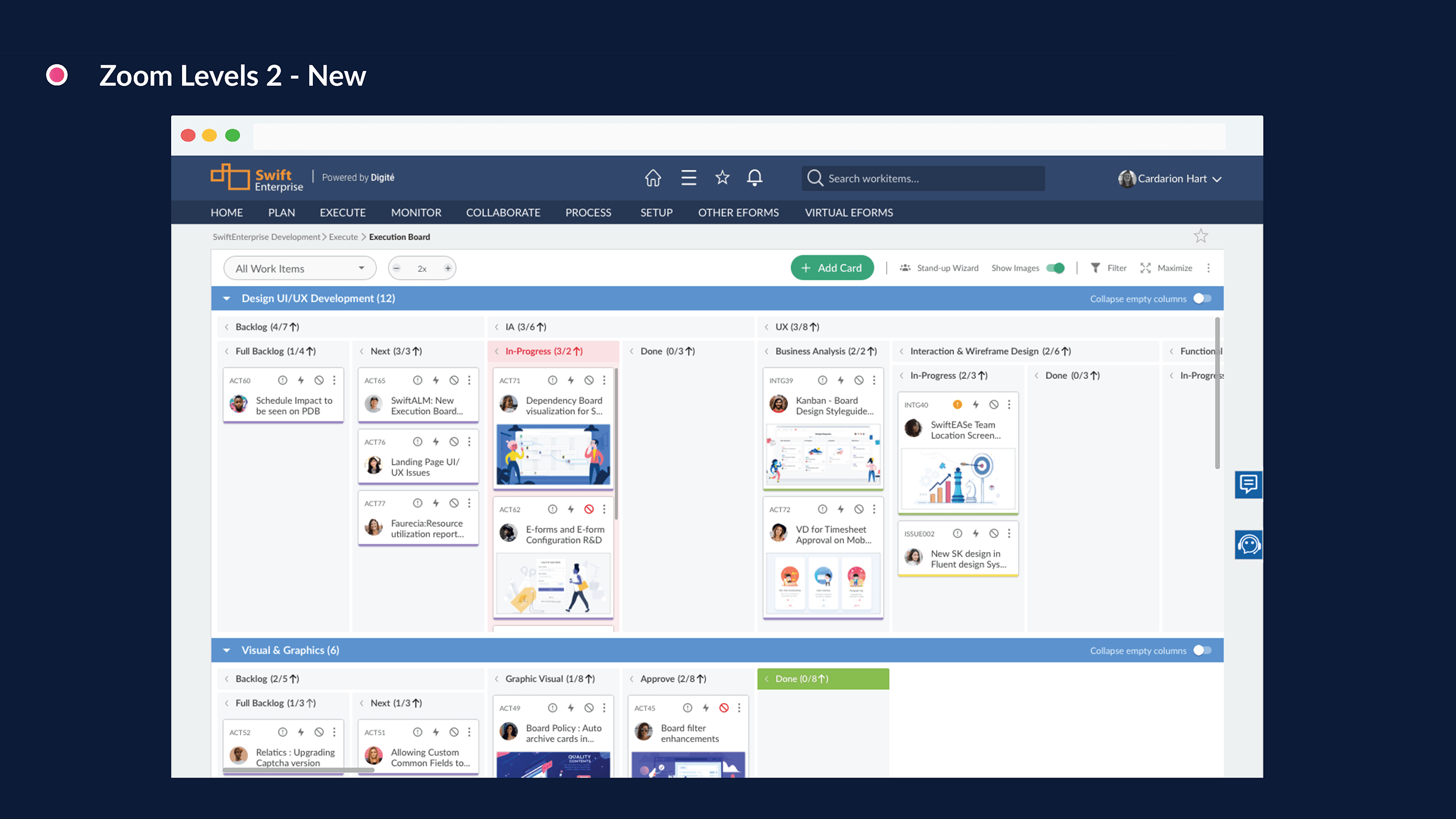Toggle Collapse empty columns for Visual & Graphics

[1202, 650]
